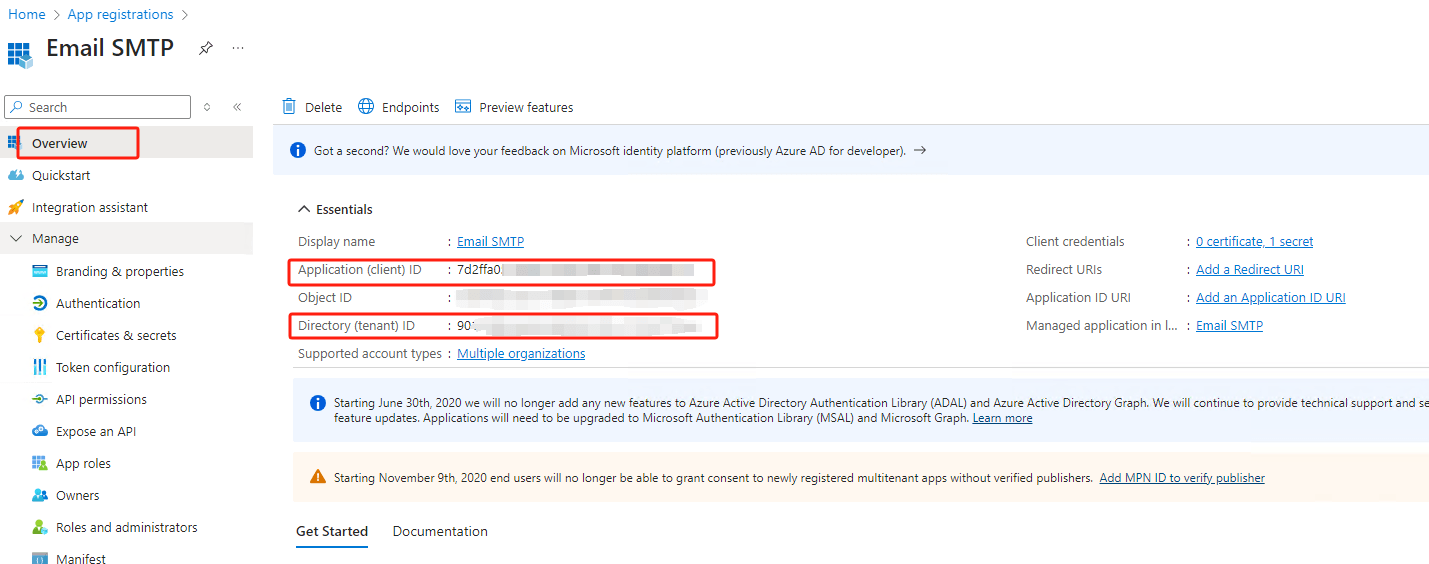Switch to the Documentation tab

click(440, 531)
